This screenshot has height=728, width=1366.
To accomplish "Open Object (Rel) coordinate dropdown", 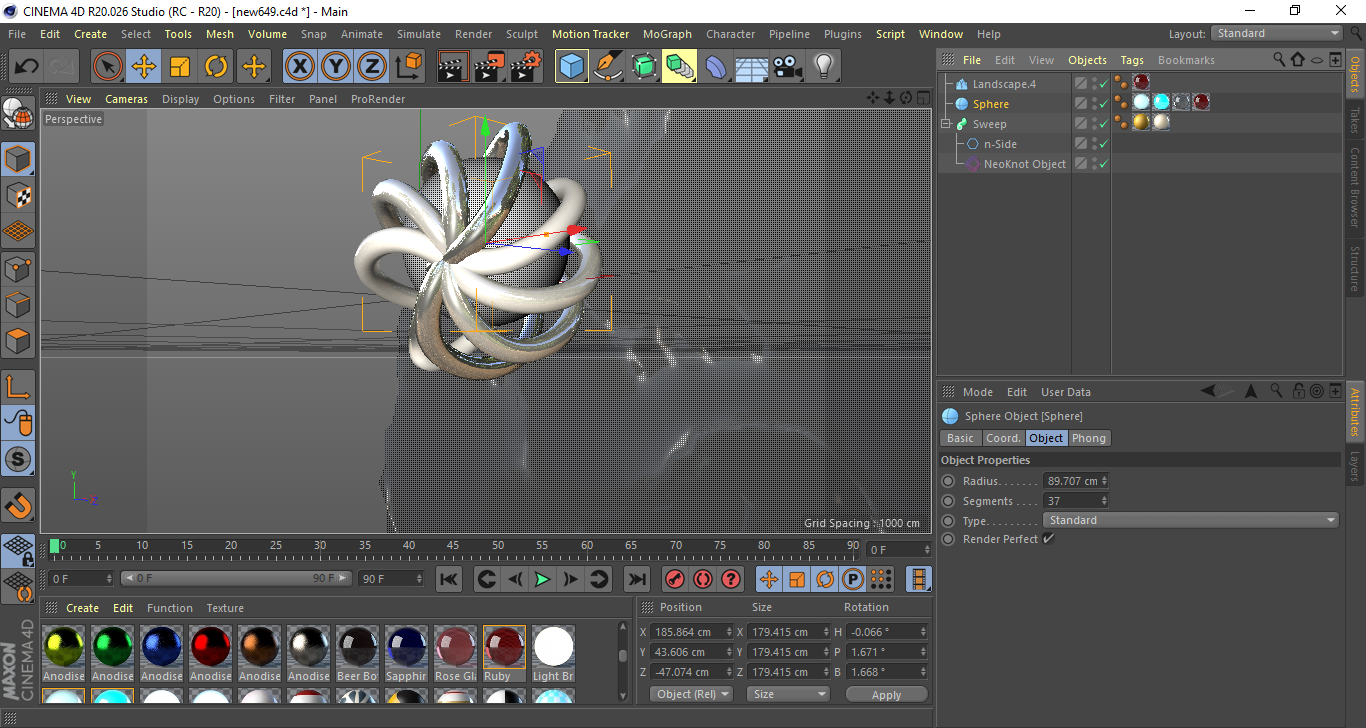I will 691,694.
